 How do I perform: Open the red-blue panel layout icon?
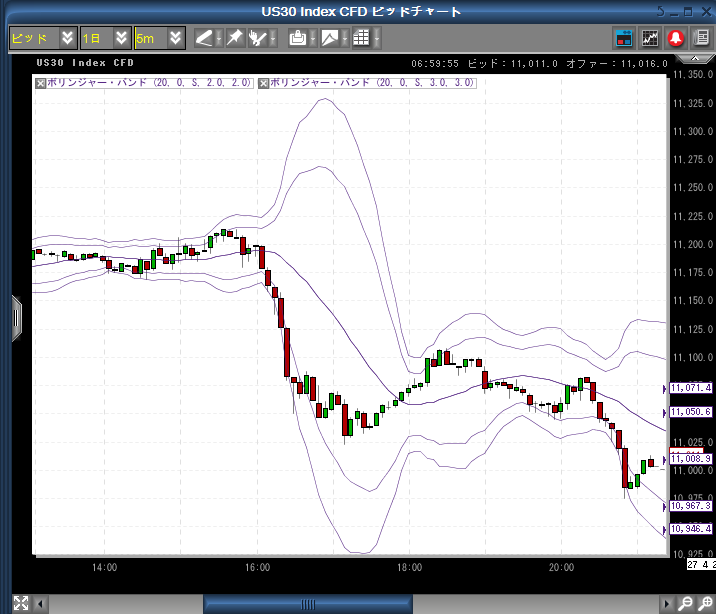[624, 38]
